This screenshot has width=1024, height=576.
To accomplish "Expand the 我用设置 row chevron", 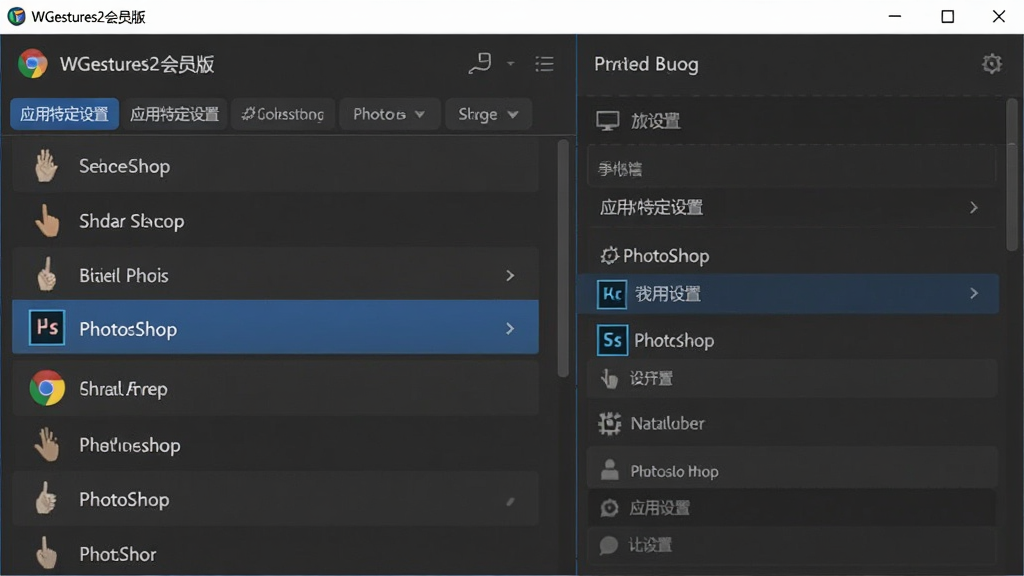I will (x=974, y=293).
